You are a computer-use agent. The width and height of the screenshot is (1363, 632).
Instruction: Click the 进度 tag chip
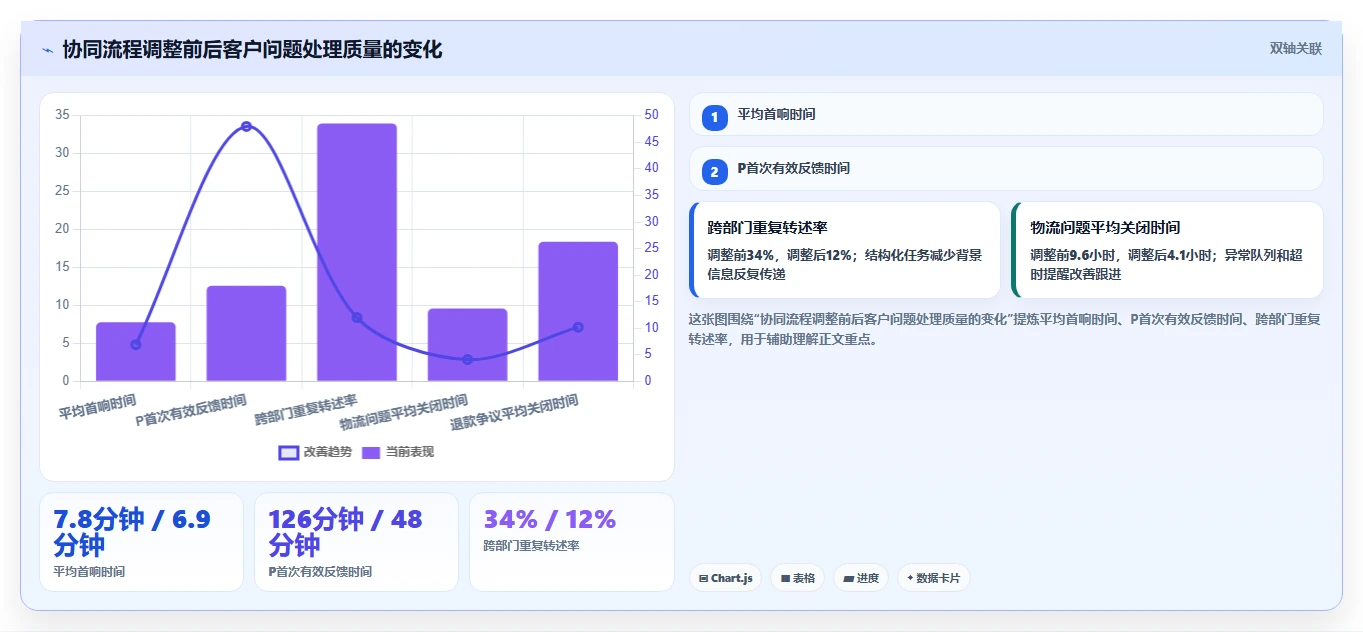click(861, 578)
